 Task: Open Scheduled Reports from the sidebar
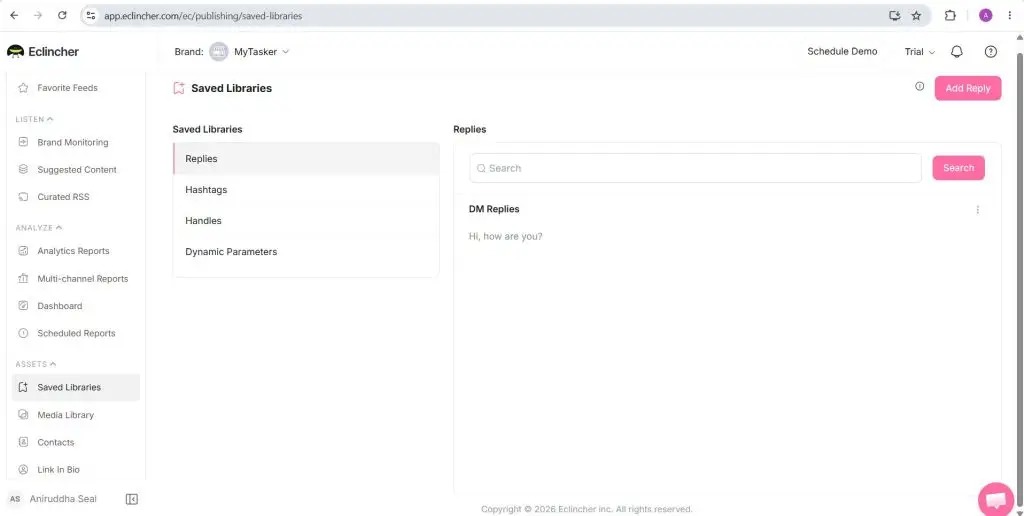coord(76,333)
